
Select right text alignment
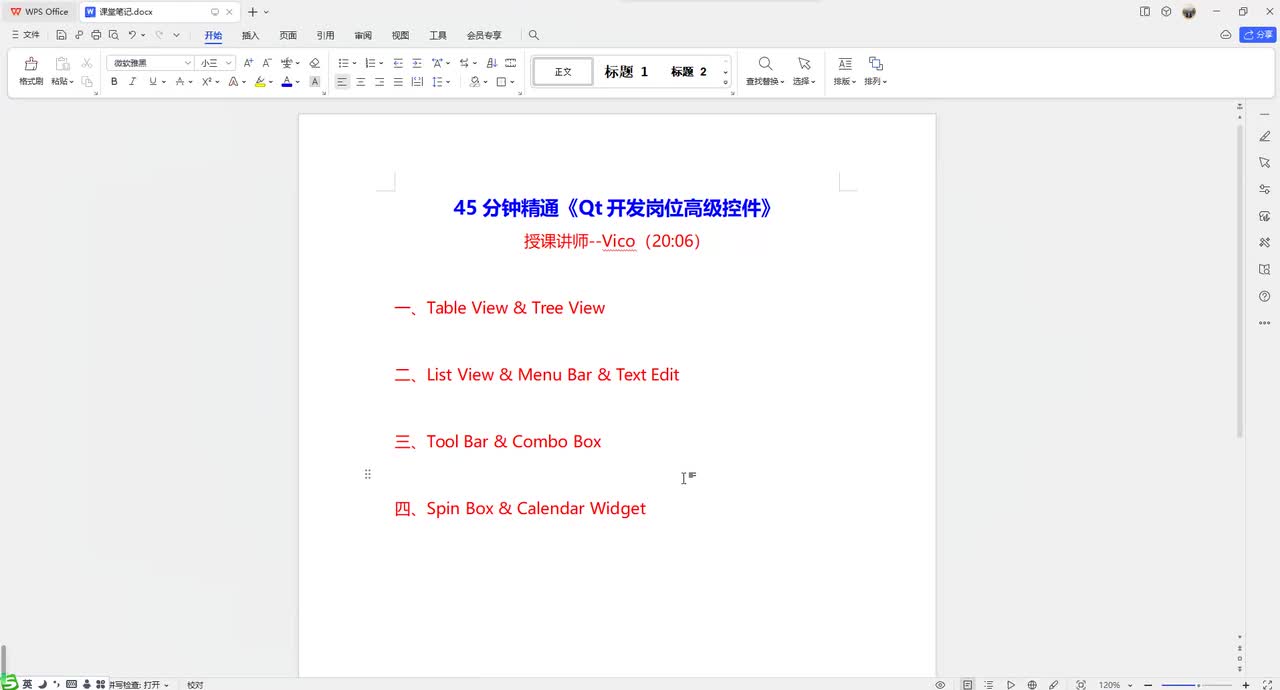[379, 82]
